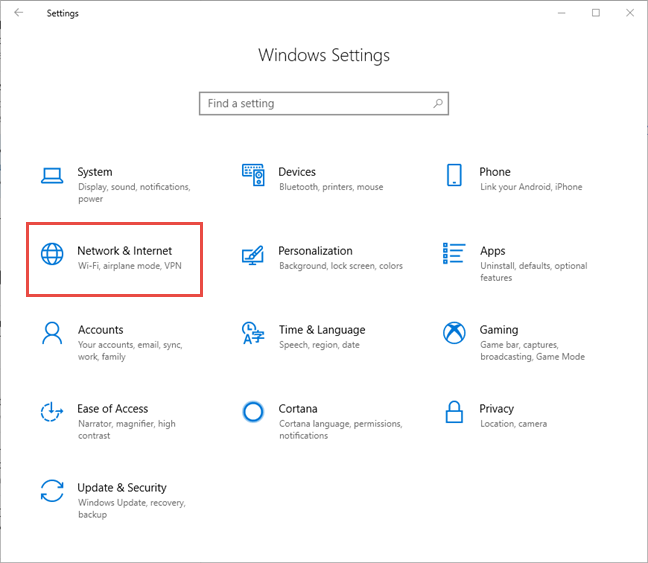Open the Time & Language icon
The image size is (648, 563).
pyautogui.click(x=253, y=333)
